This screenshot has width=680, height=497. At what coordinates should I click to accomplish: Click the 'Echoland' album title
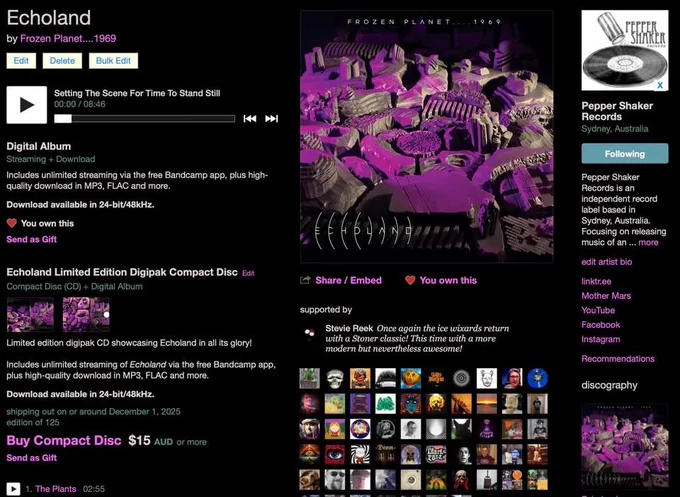tap(49, 18)
